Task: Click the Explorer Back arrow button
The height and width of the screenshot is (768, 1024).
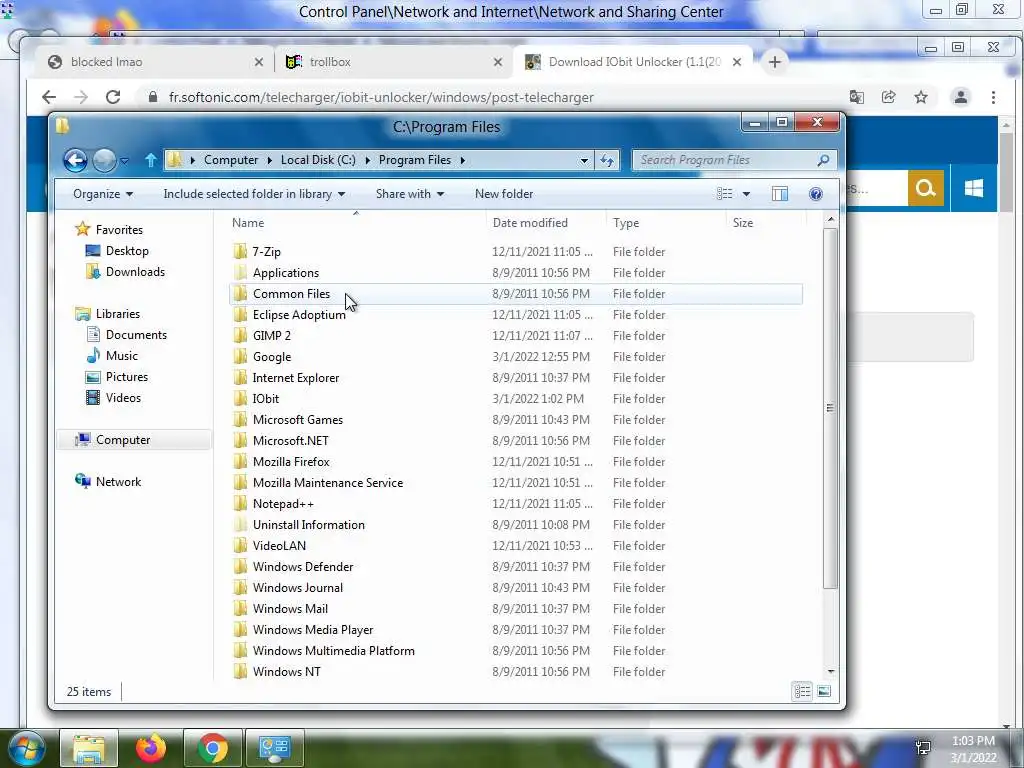Action: tap(75, 160)
